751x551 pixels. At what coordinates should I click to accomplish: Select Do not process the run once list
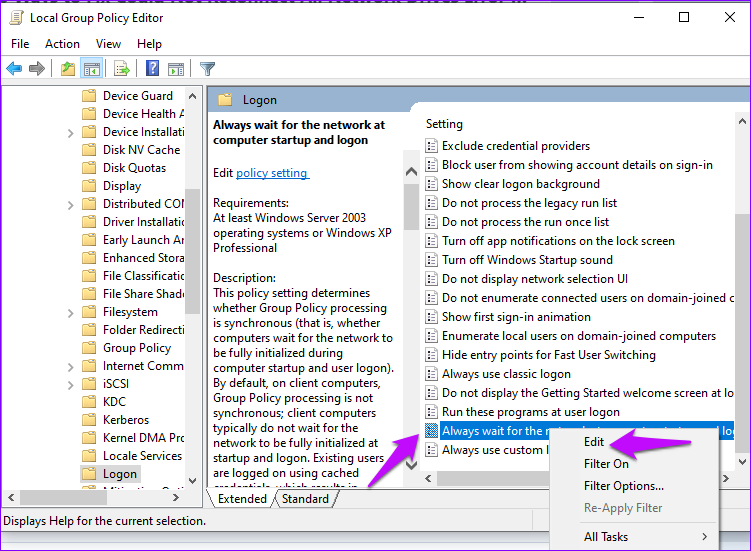click(525, 222)
